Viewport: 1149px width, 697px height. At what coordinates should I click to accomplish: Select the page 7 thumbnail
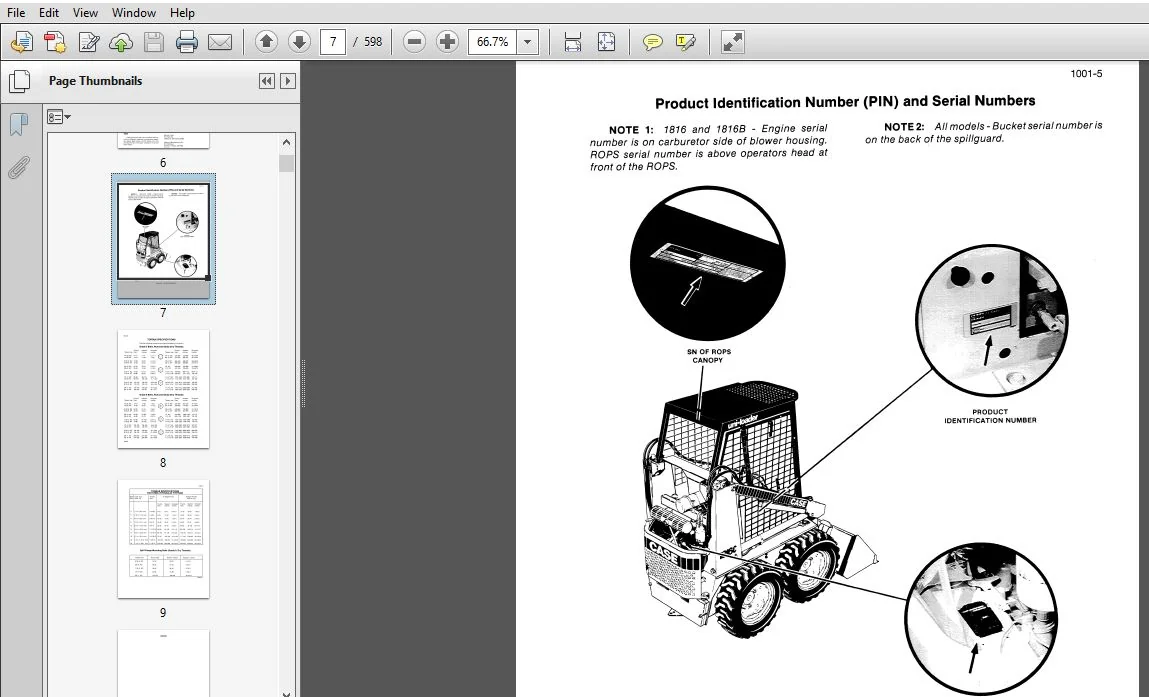point(163,239)
